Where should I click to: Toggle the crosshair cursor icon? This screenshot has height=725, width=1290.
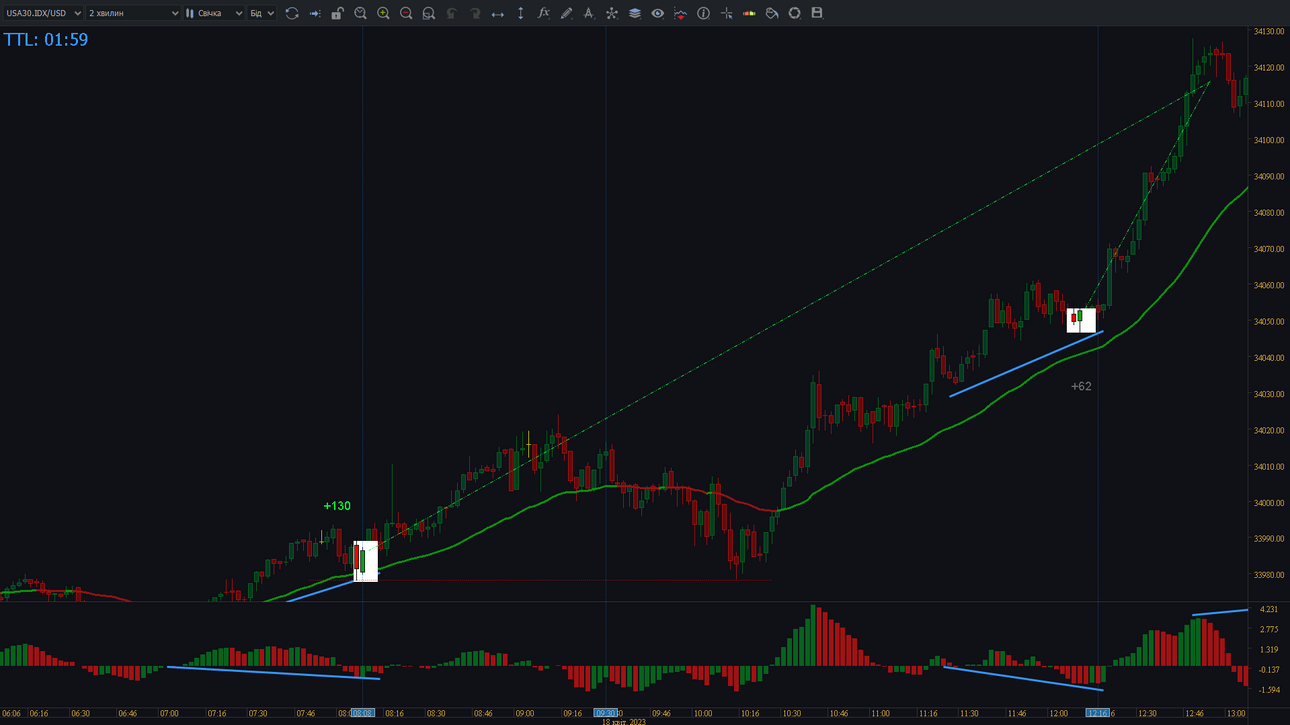pyautogui.click(x=726, y=13)
